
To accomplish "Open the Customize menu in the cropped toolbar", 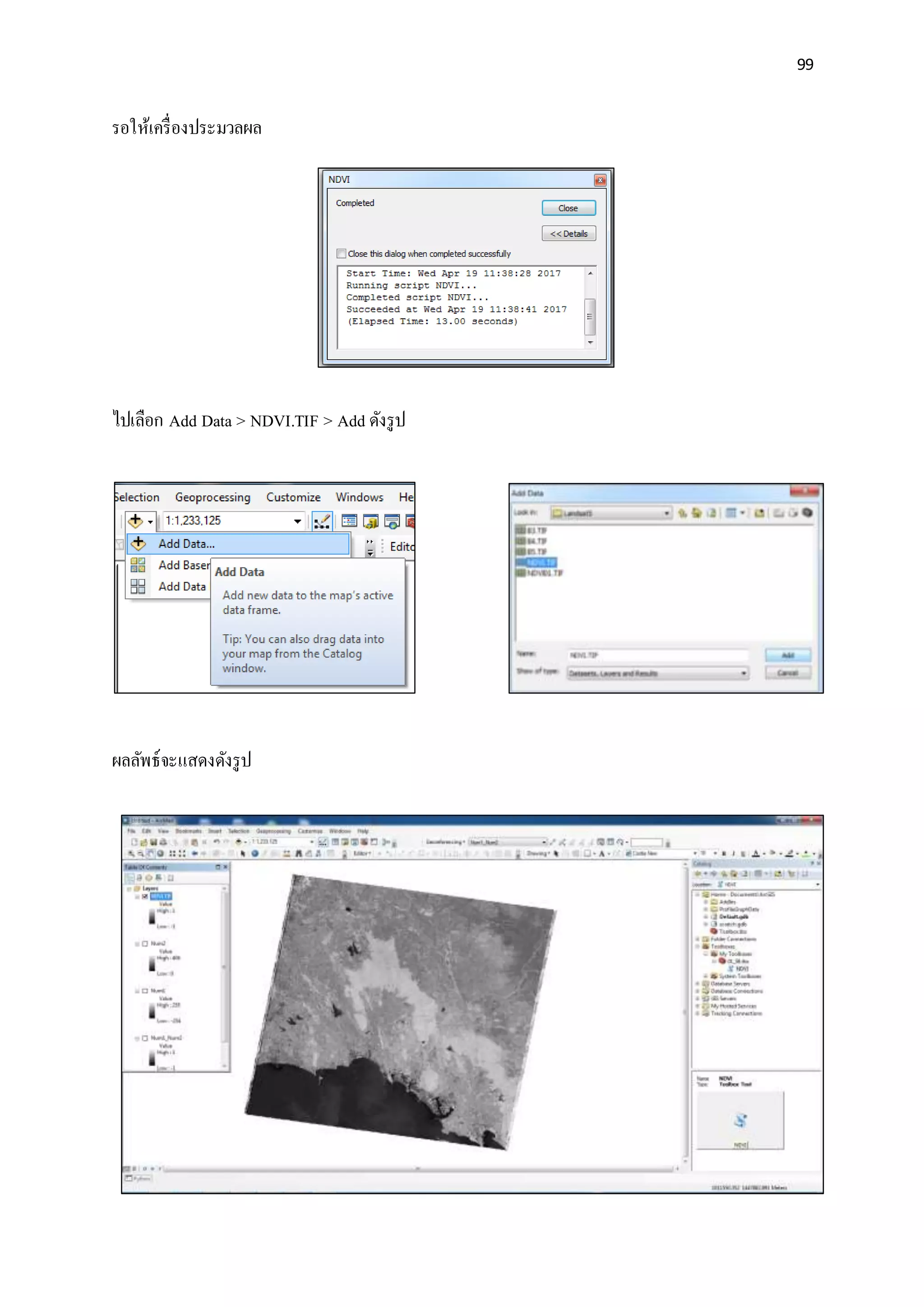I will pyautogui.click(x=293, y=497).
